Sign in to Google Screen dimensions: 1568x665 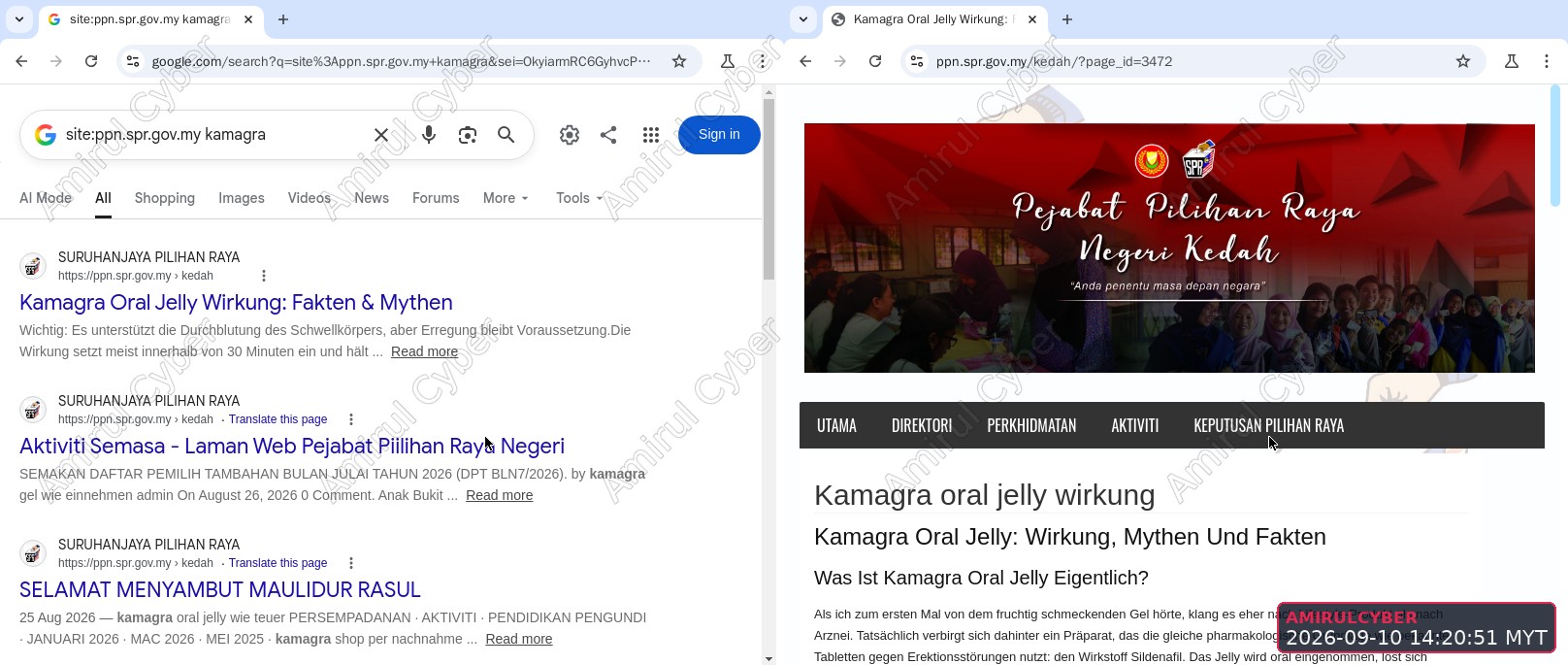click(x=719, y=135)
